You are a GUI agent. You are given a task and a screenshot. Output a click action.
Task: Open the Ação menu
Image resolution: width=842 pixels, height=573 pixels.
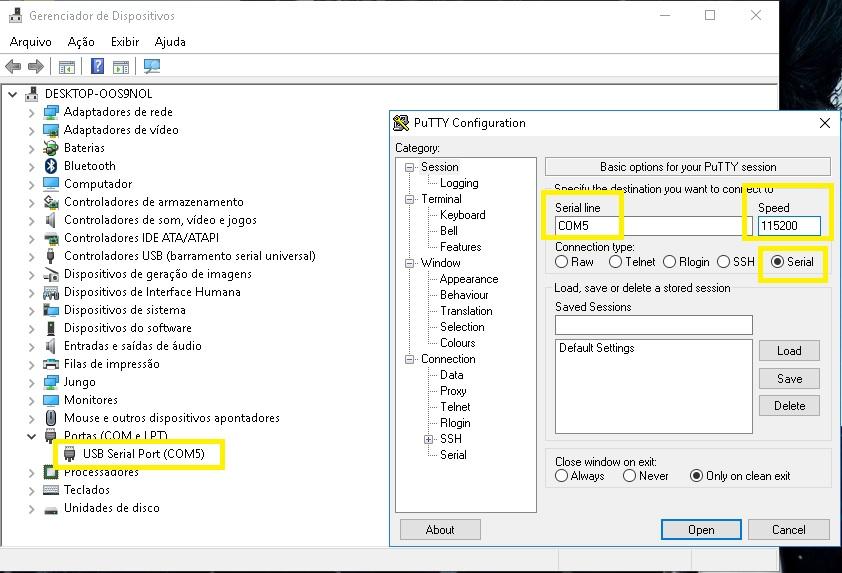(x=81, y=42)
